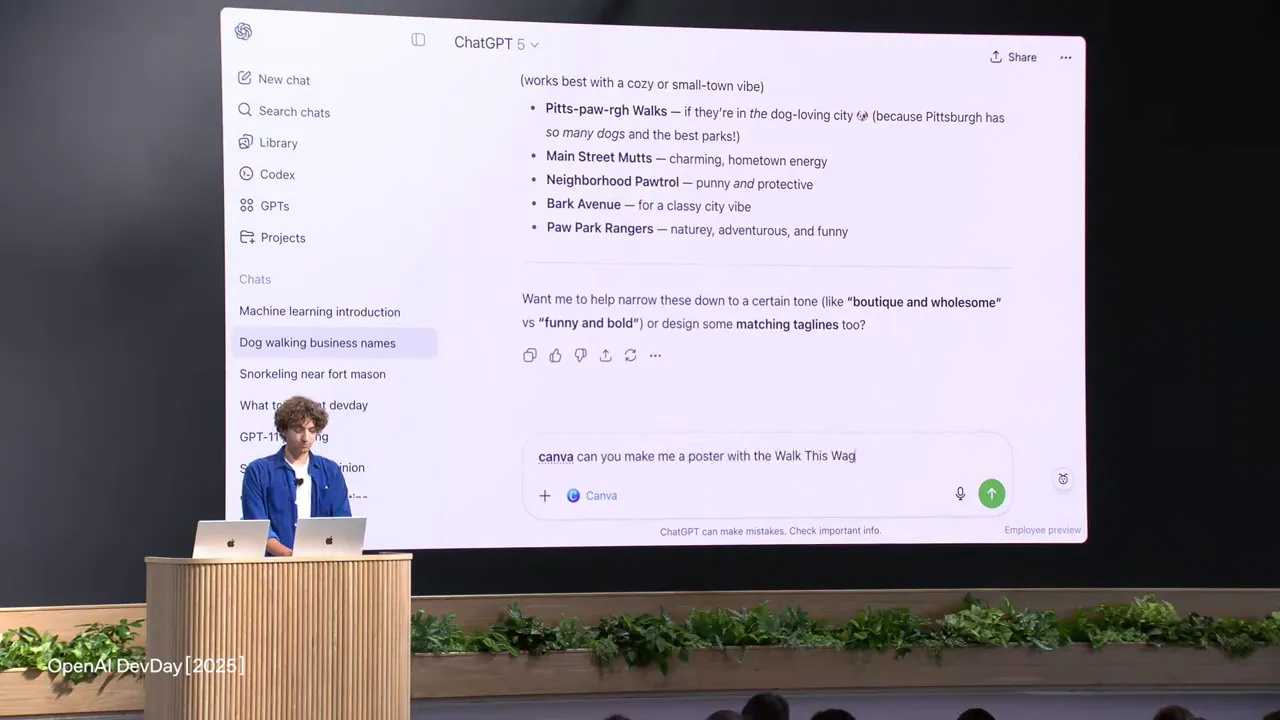The height and width of the screenshot is (720, 1280).
Task: Click the message input field
Action: click(x=760, y=457)
